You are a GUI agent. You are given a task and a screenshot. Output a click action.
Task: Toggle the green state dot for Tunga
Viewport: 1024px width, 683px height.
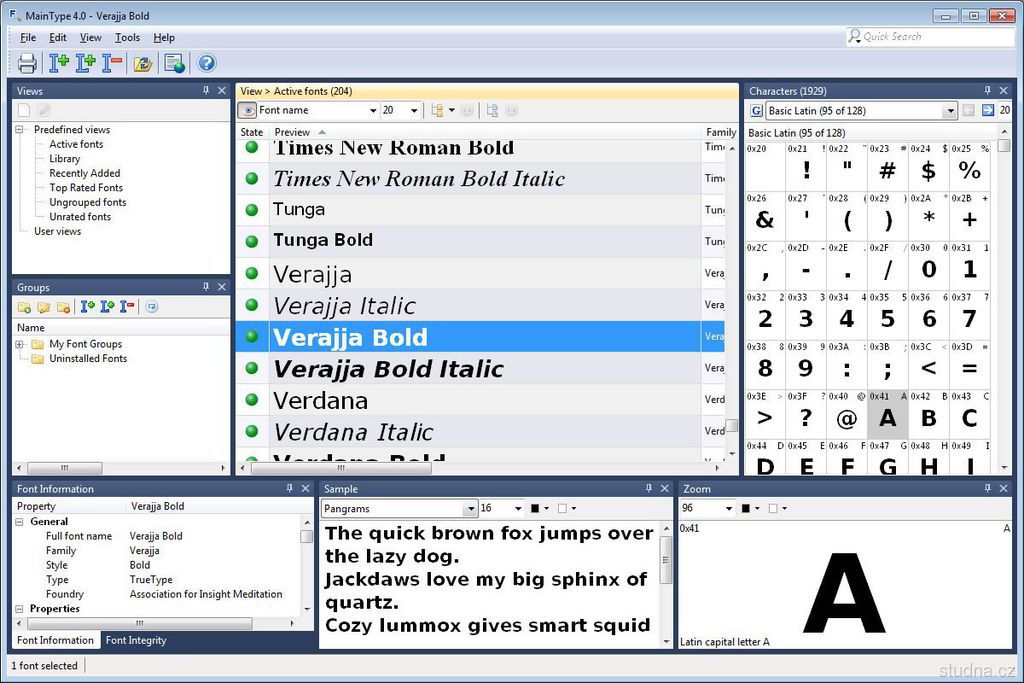pos(252,210)
